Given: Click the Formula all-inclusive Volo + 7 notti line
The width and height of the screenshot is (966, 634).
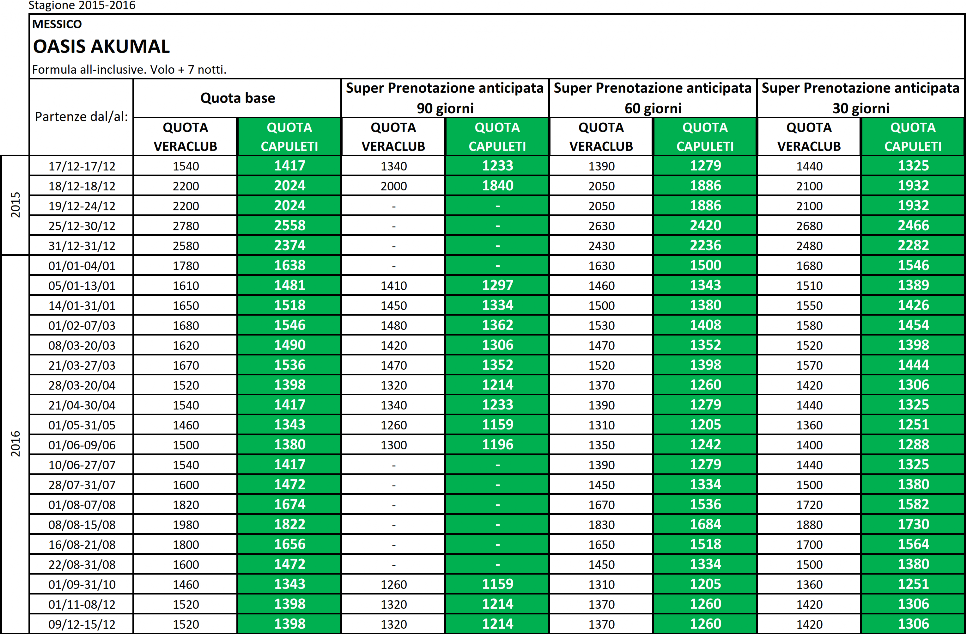Looking at the screenshot, I should click(x=129, y=70).
